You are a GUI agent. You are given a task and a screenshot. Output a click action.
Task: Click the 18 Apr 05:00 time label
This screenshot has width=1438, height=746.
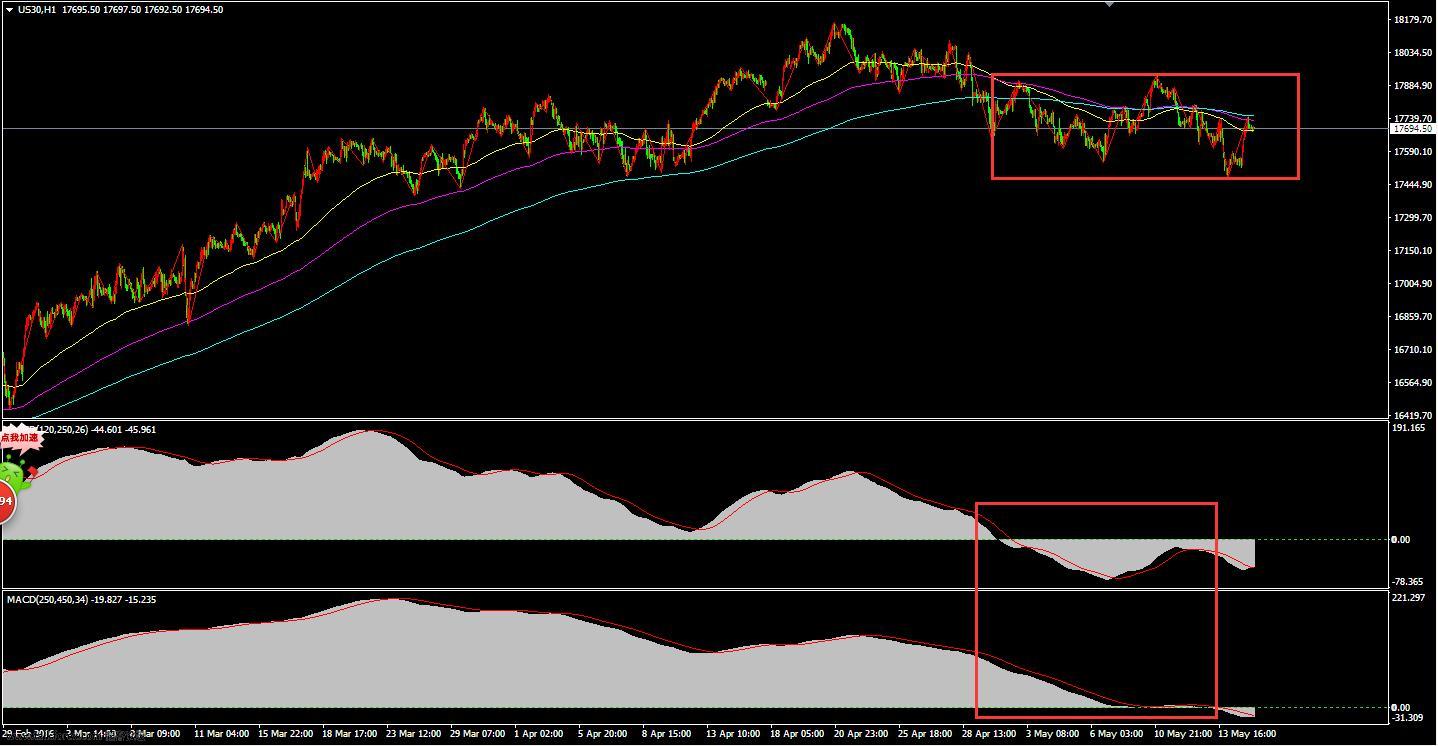pyautogui.click(x=797, y=734)
